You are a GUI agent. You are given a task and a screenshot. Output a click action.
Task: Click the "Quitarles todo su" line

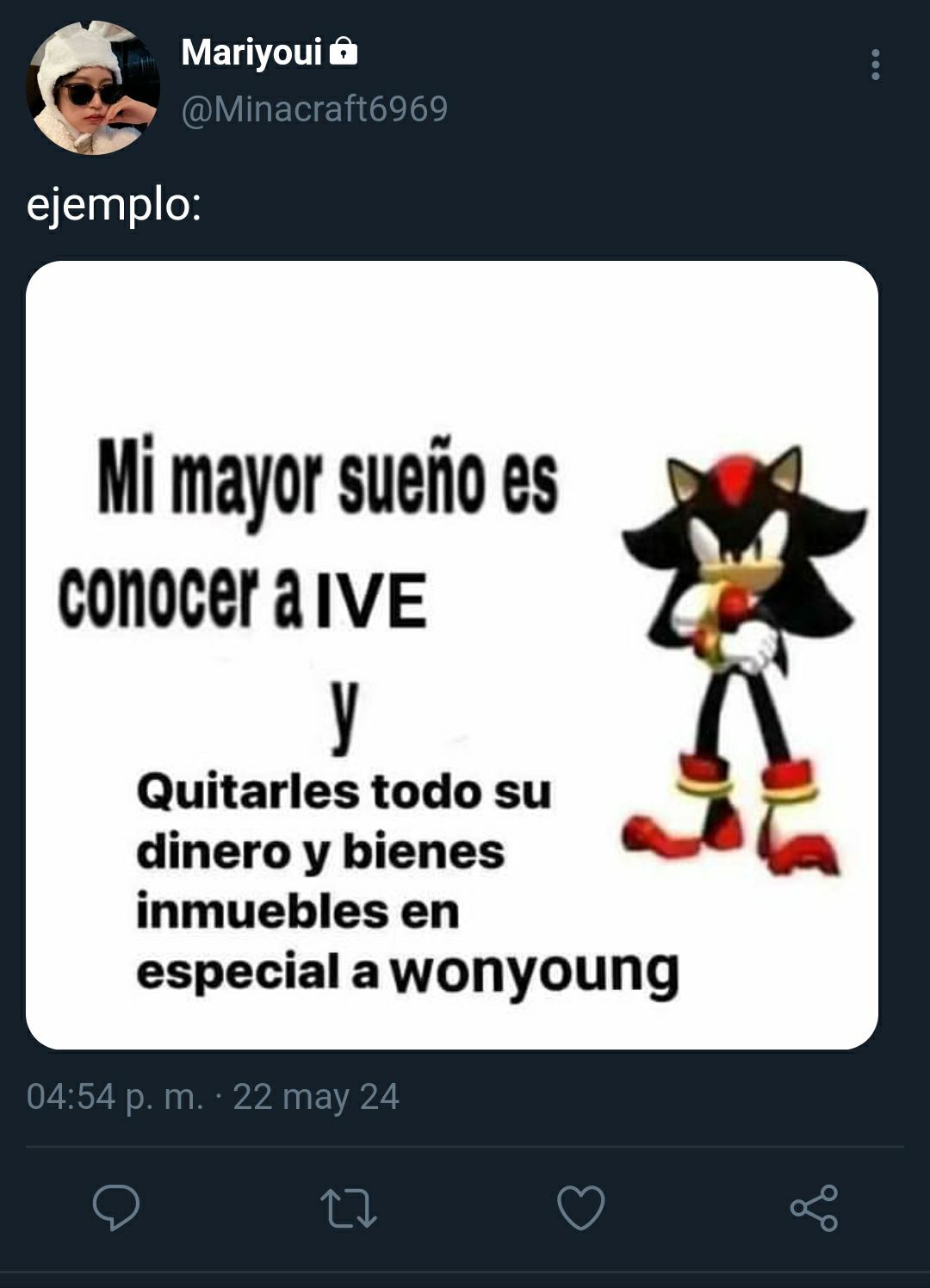click(344, 791)
